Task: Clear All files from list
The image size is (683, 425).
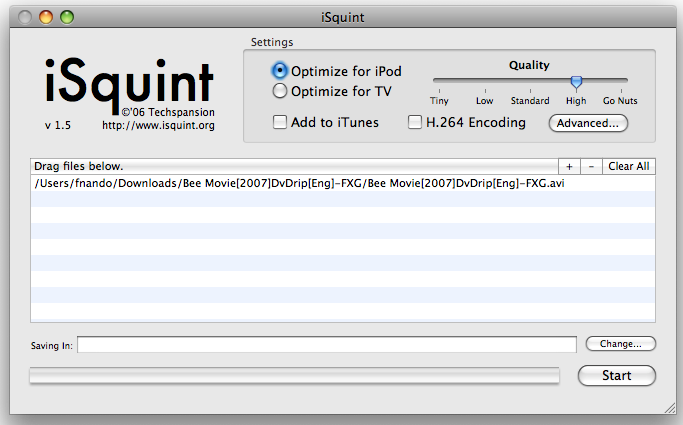Action: click(629, 166)
